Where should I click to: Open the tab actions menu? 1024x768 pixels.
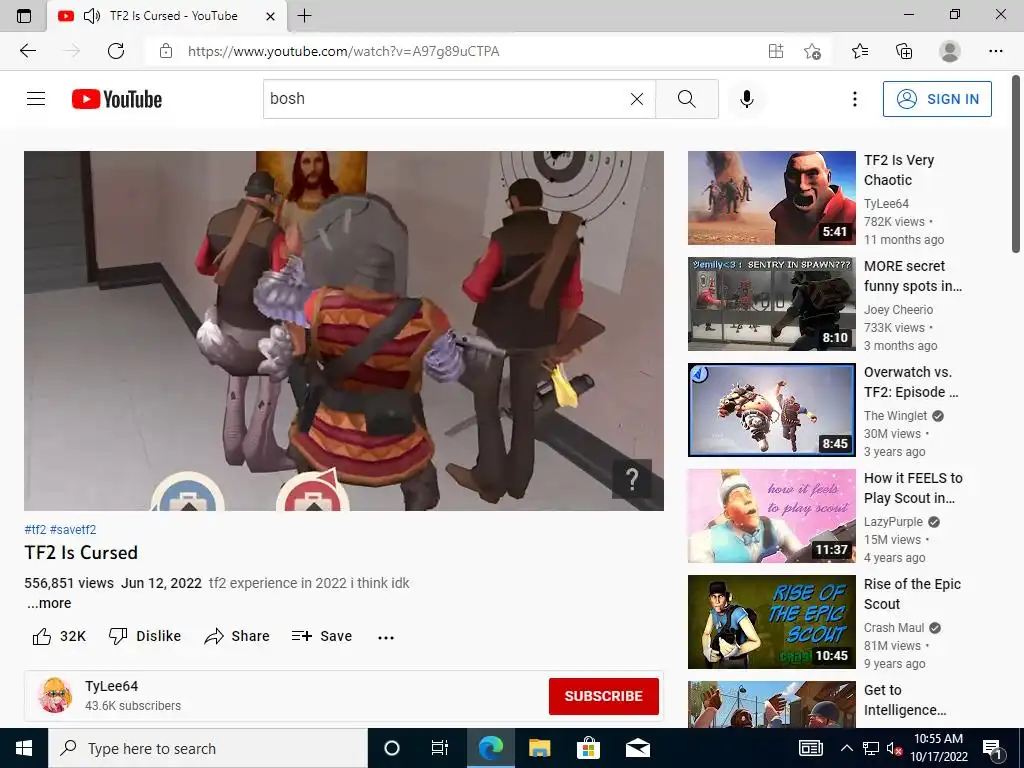click(x=24, y=16)
